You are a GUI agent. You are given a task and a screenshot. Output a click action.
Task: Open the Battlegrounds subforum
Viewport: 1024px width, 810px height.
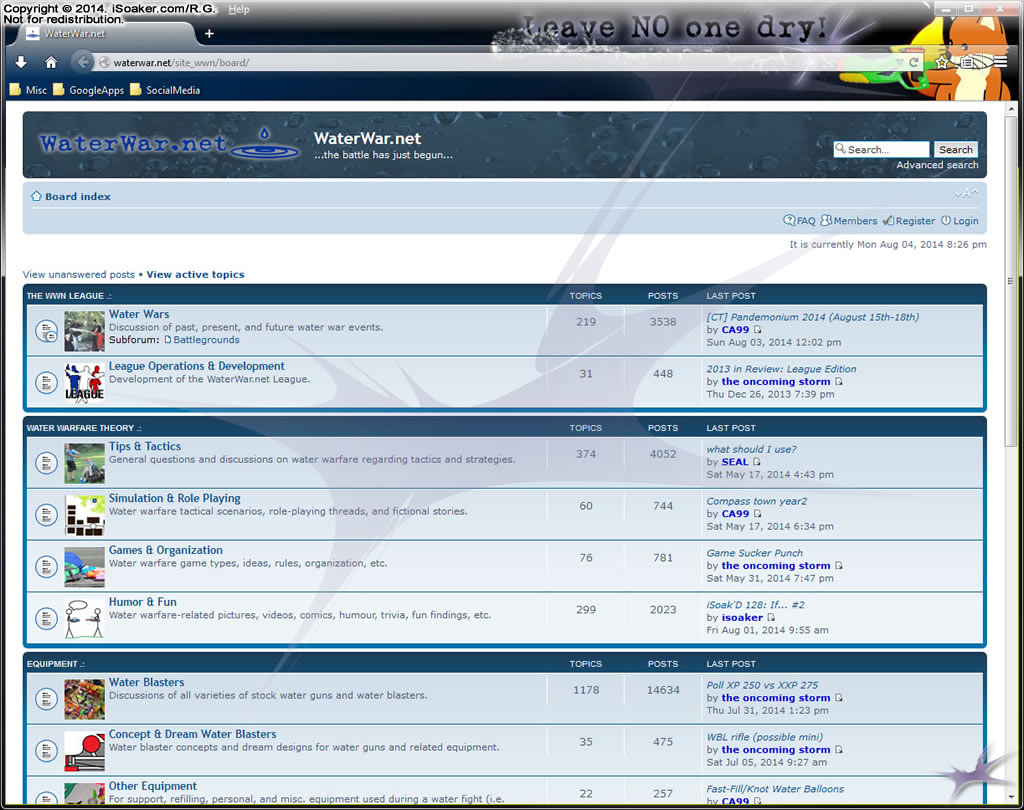tap(206, 340)
